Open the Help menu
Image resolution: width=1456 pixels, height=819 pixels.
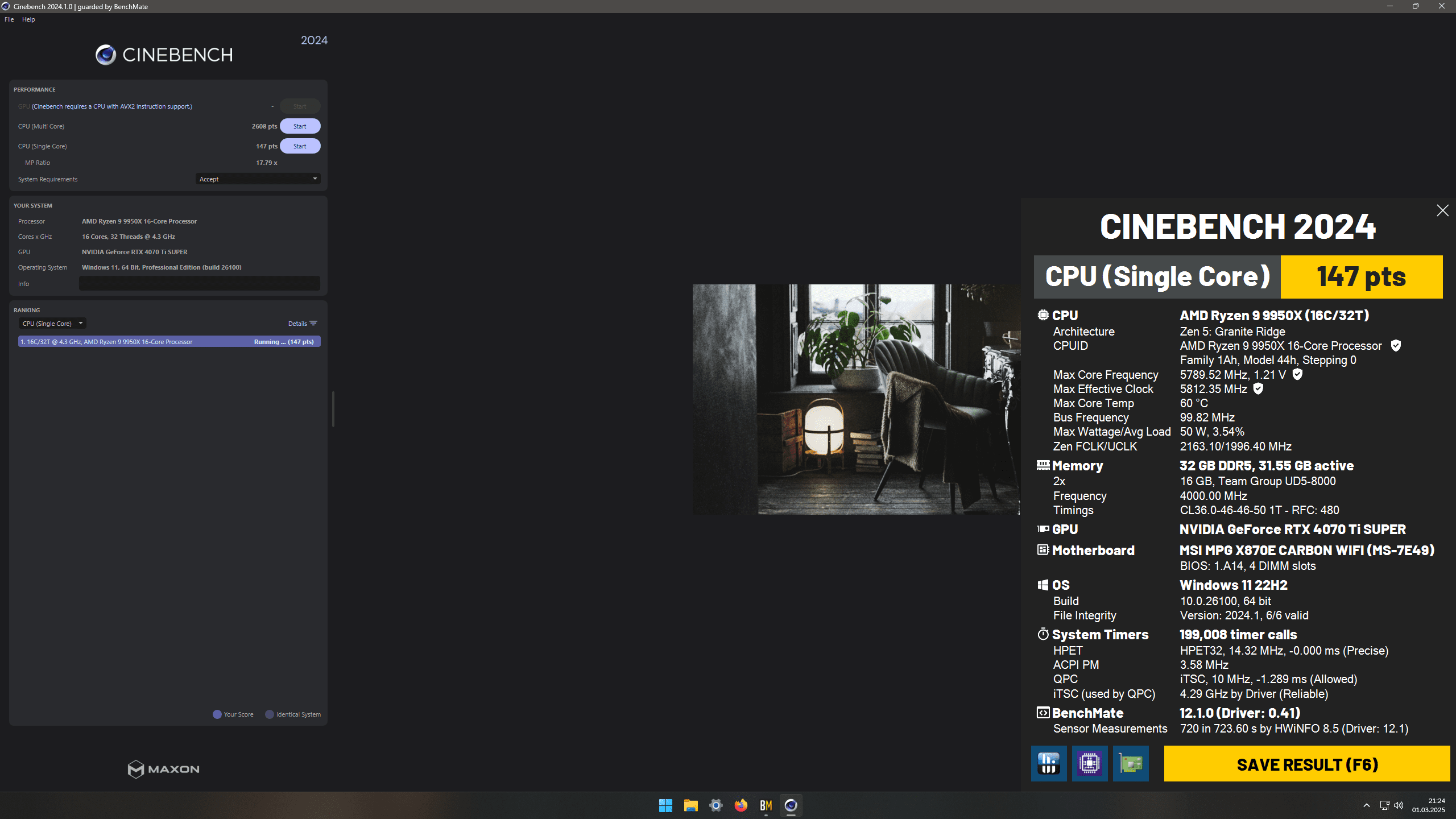click(x=28, y=19)
